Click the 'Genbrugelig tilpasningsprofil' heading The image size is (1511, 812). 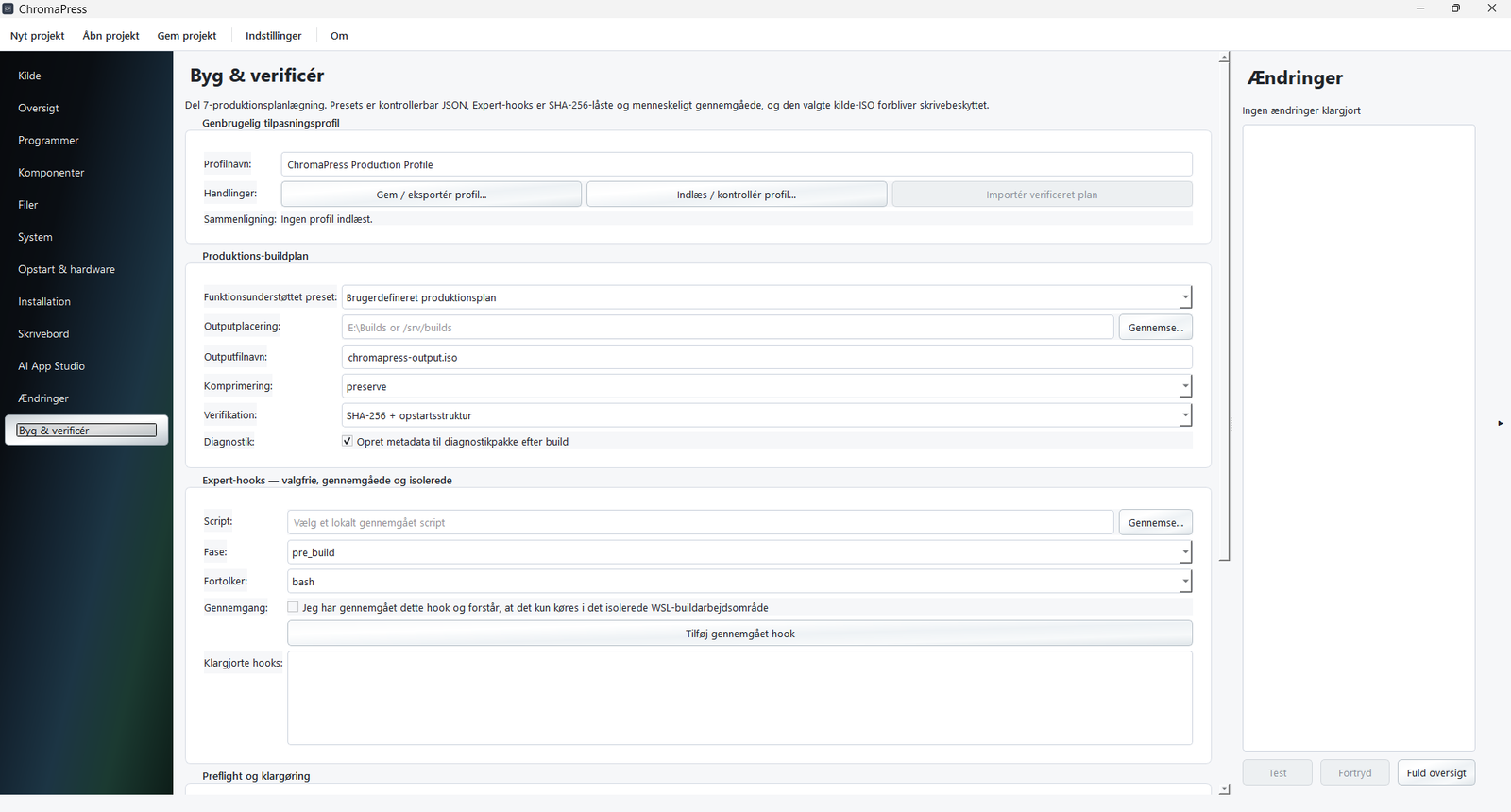pyautogui.click(x=271, y=123)
